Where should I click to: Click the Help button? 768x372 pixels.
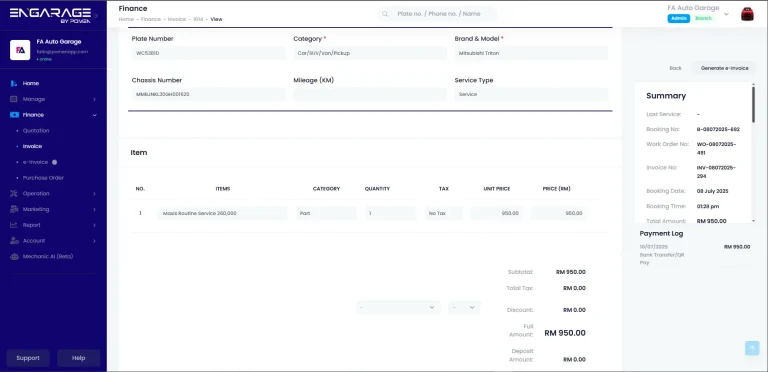78,358
